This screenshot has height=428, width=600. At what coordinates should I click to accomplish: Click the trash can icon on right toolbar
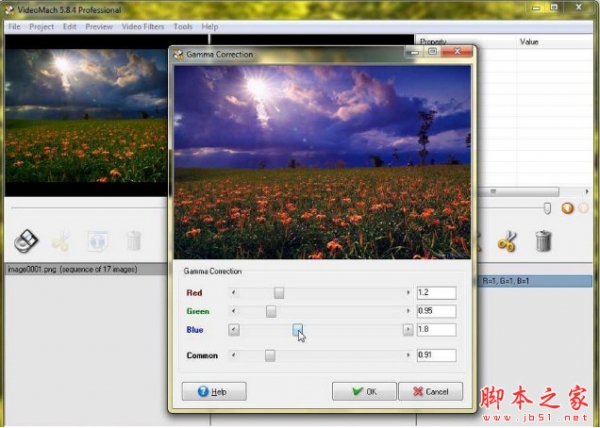543,241
